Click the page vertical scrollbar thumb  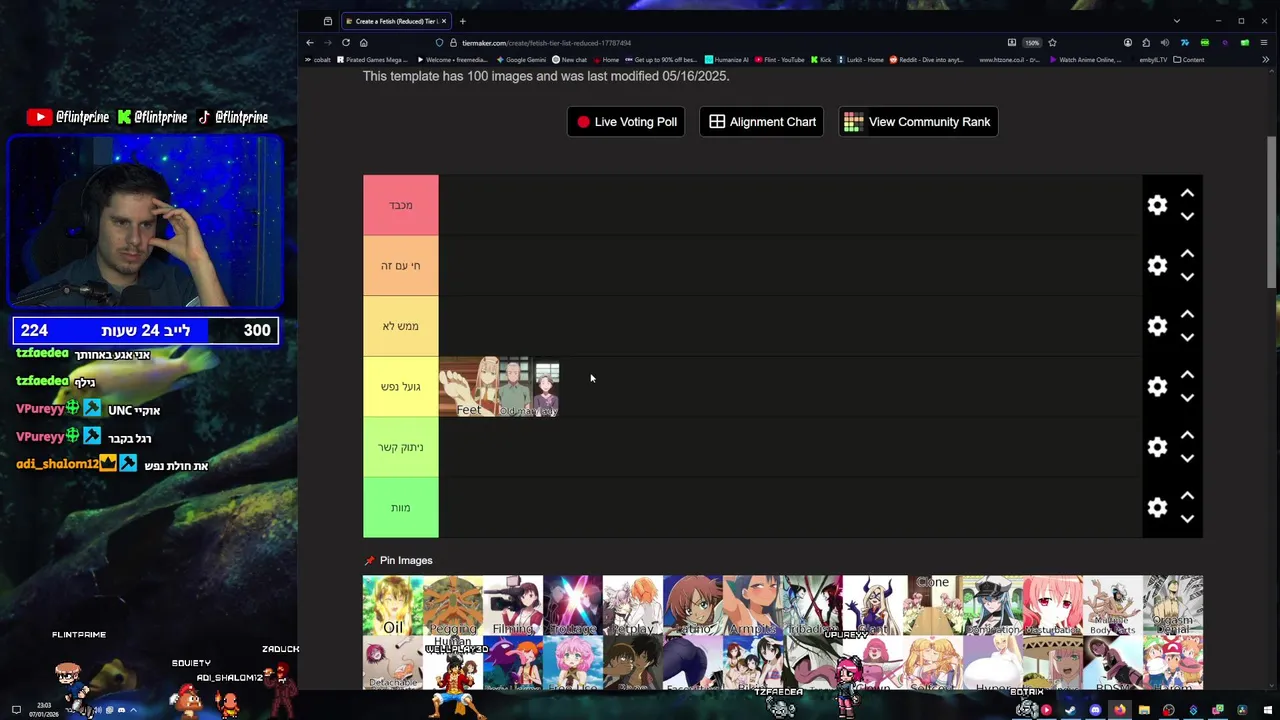pyautogui.click(x=1272, y=214)
